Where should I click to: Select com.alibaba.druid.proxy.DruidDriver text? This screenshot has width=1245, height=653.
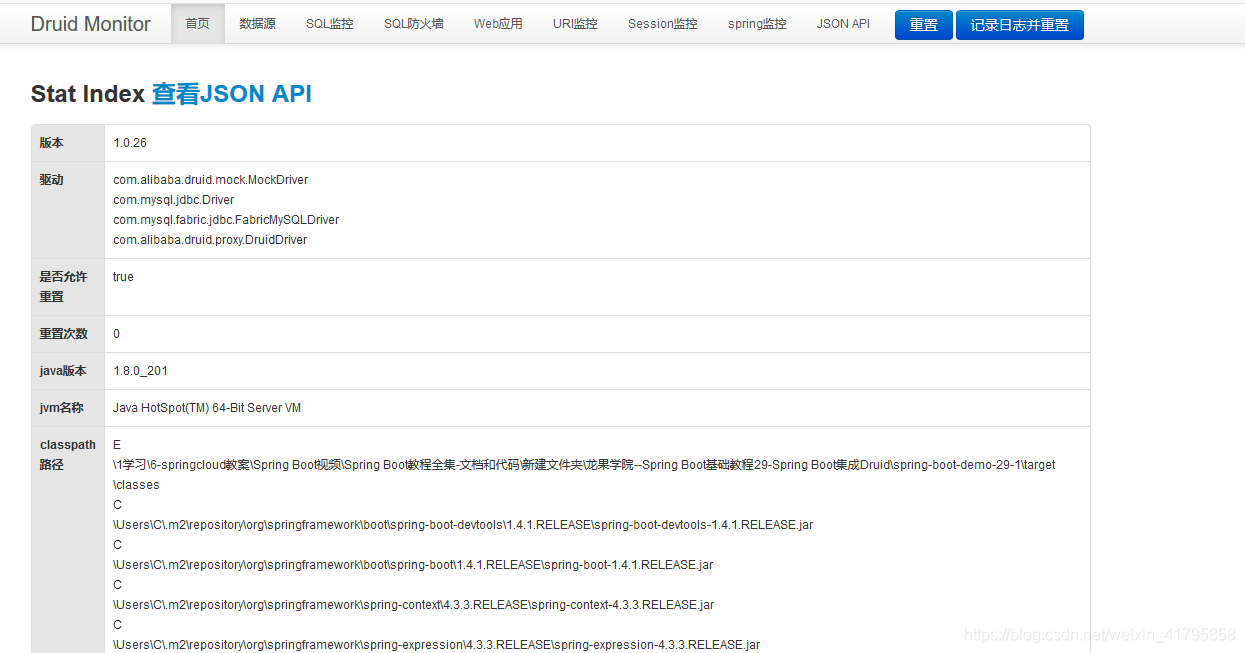pos(210,240)
